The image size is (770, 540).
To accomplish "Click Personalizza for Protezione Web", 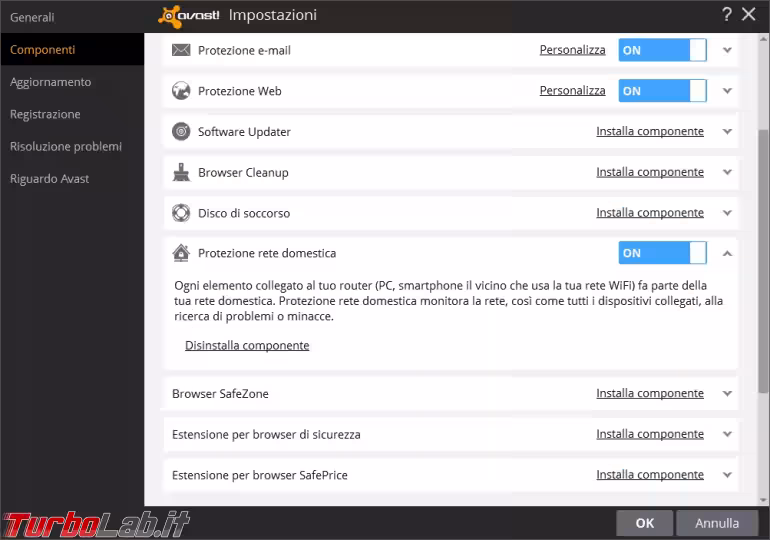I will 572,91.
